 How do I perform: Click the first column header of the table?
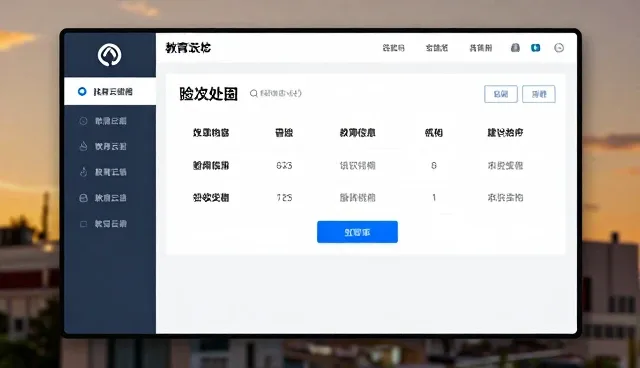(211, 133)
